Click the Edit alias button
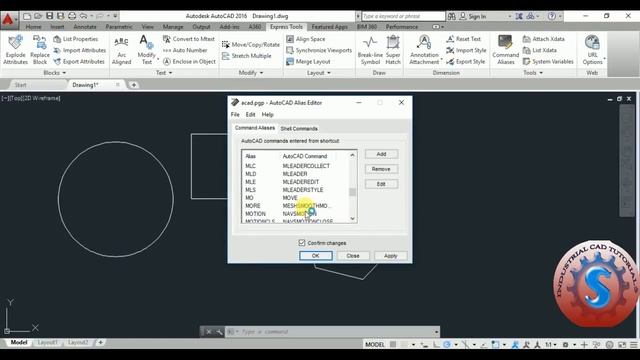This screenshot has height=360, width=640. click(x=381, y=184)
